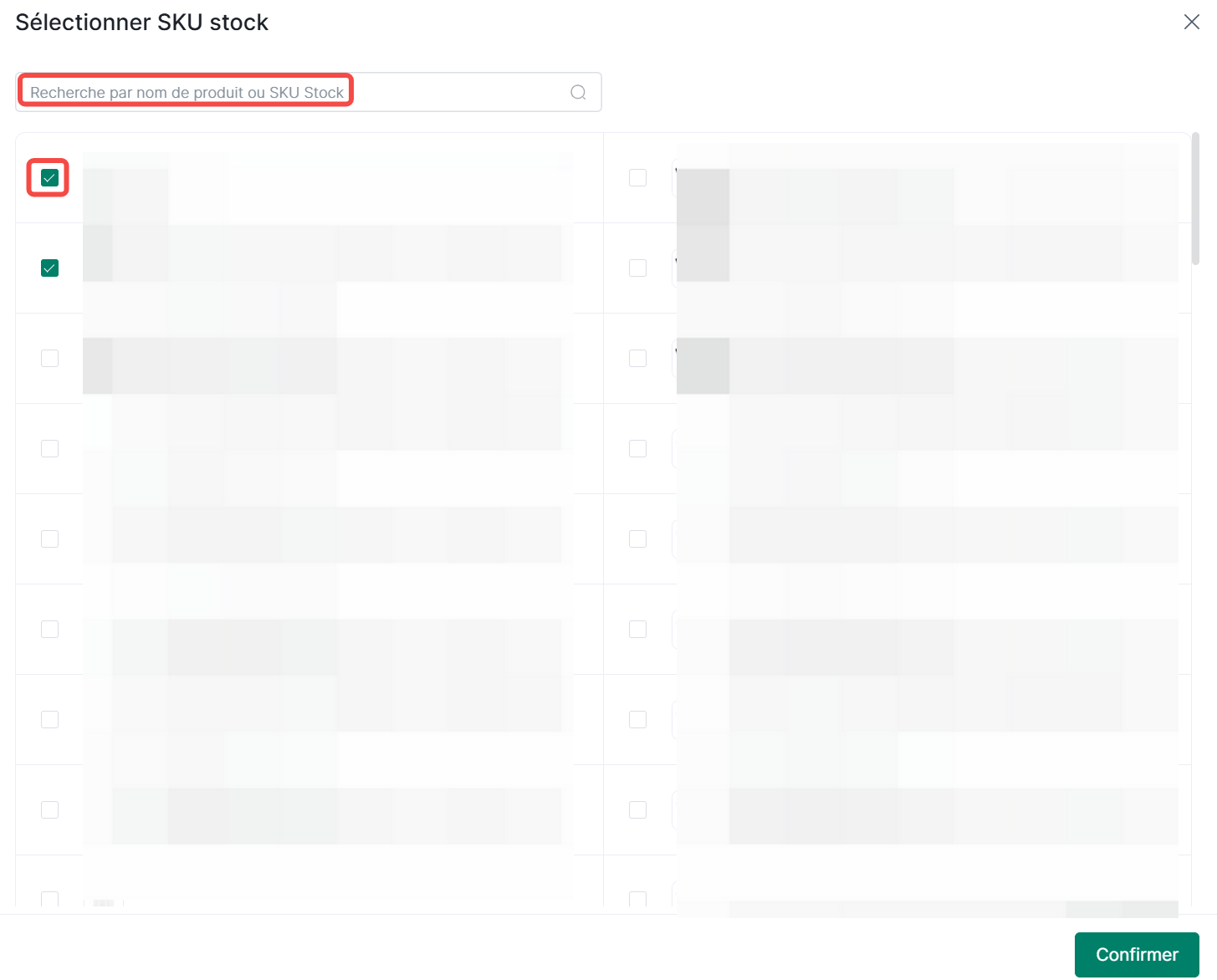Uncheck the second row's left column checkbox
The height and width of the screenshot is (980, 1217).
tap(50, 268)
